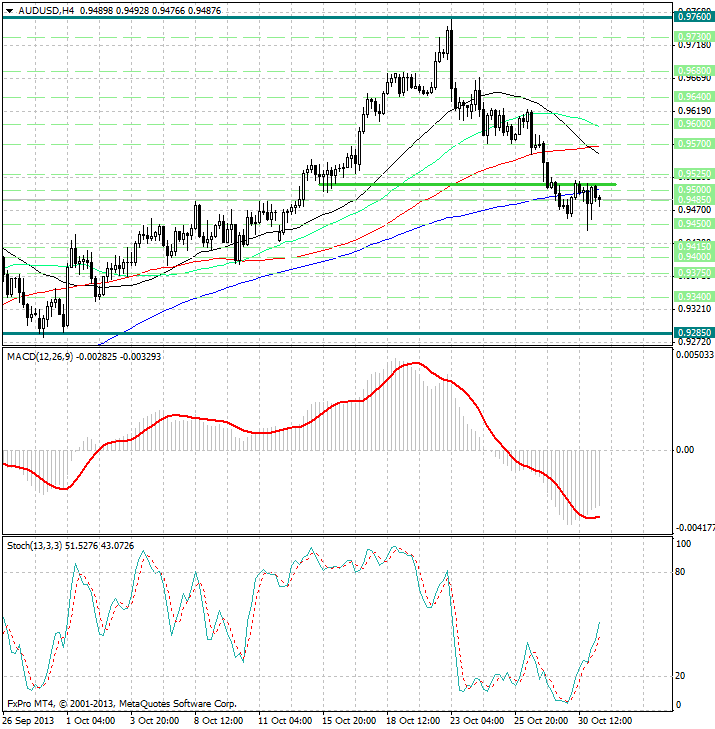This screenshot has height=729, width=715.
Task: Select the 0.97600 price level label
Action: [x=694, y=17]
